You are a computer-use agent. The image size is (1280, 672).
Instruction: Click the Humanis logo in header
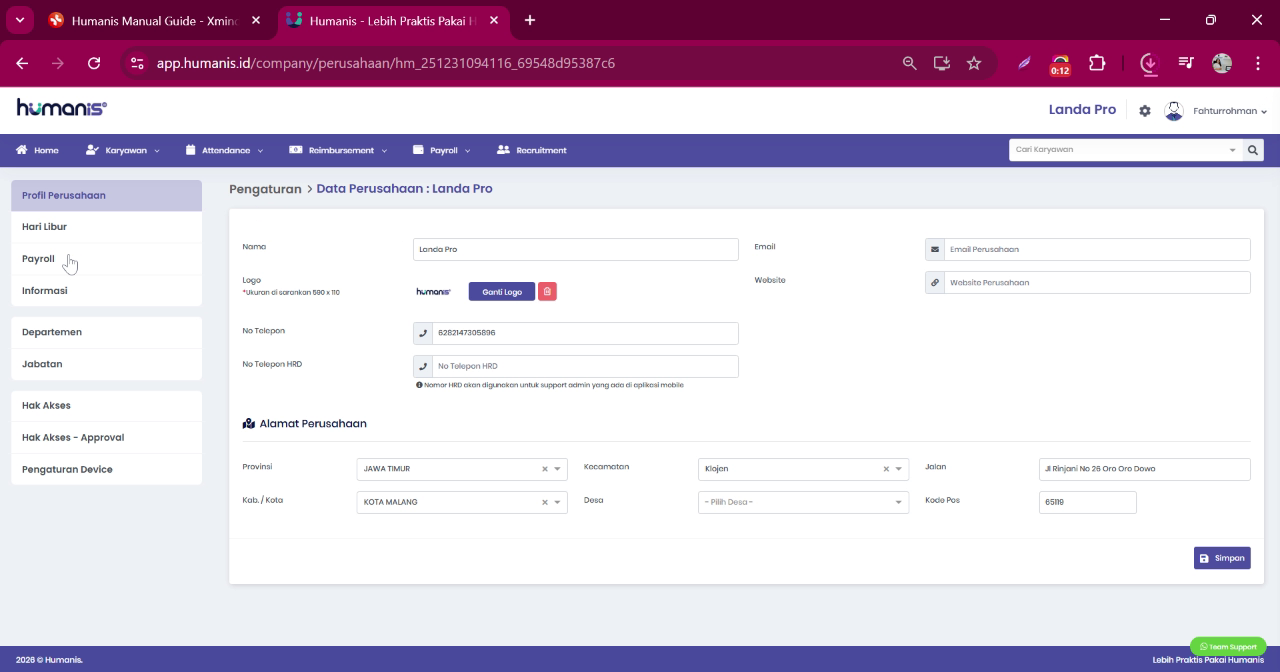click(x=61, y=108)
